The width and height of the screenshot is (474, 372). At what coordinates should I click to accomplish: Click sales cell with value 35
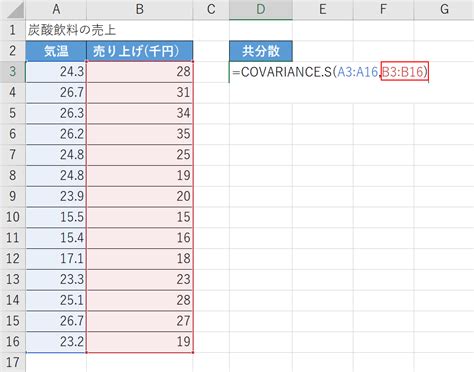[140, 134]
